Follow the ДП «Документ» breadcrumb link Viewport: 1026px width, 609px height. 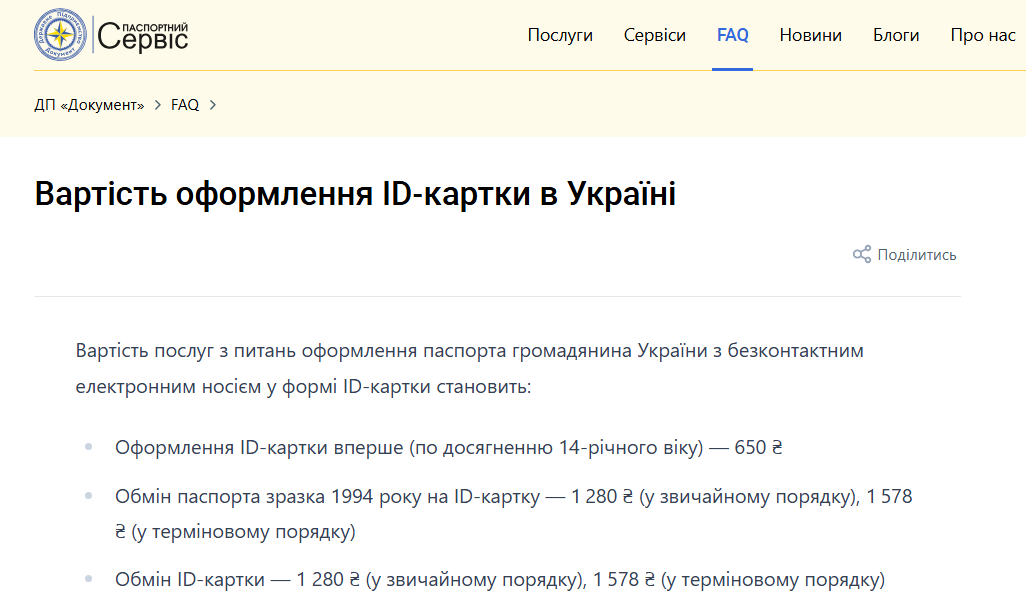92,104
